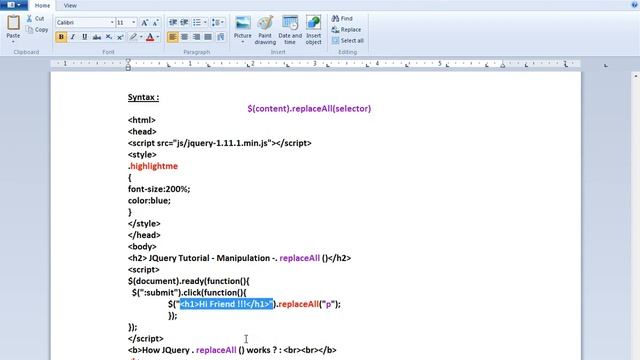Increase paragraph indent
The height and width of the screenshot is (360, 640).
tap(184, 22)
